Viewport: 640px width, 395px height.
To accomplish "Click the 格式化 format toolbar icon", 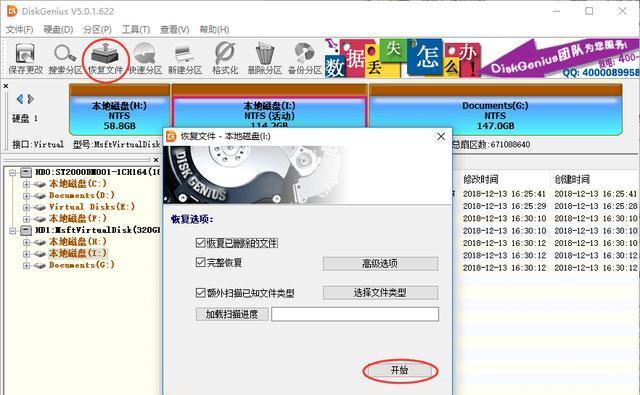I will tap(225, 59).
